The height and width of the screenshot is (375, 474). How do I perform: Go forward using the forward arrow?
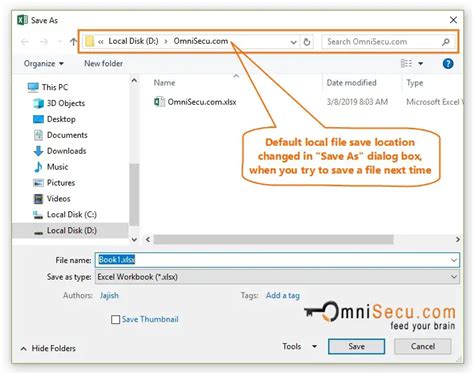(x=44, y=42)
